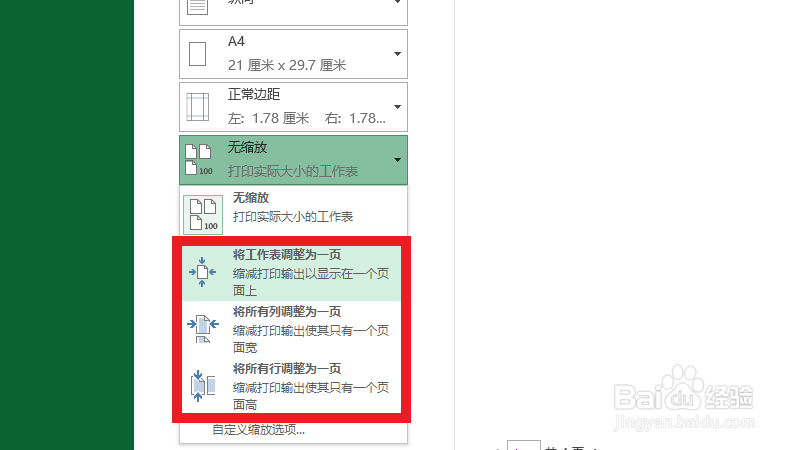
Task: Choose 将工作表调整为一页 option text
Action: click(x=287, y=255)
